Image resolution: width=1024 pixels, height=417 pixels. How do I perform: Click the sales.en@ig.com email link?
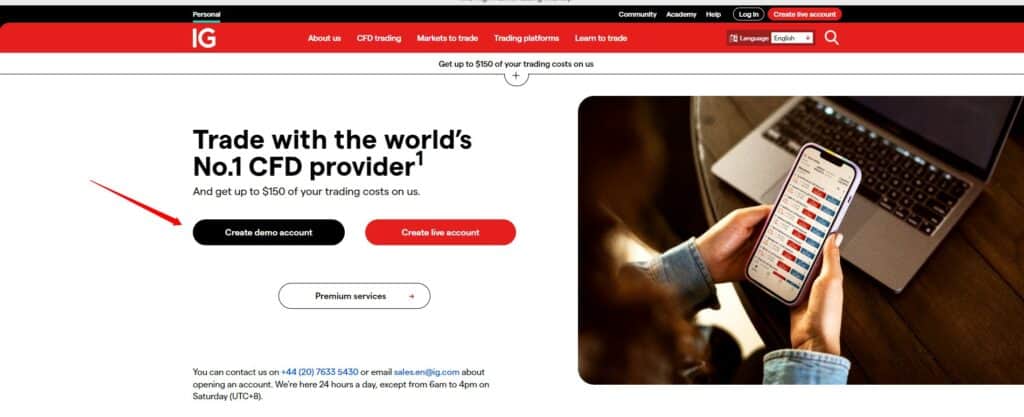click(x=426, y=372)
